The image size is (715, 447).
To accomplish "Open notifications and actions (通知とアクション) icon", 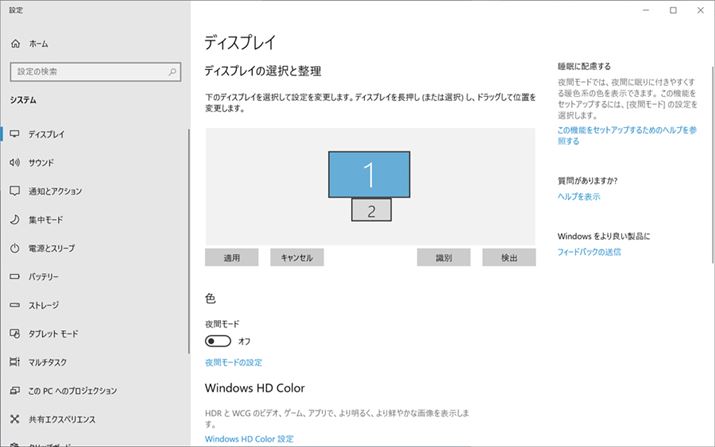I will point(16,191).
